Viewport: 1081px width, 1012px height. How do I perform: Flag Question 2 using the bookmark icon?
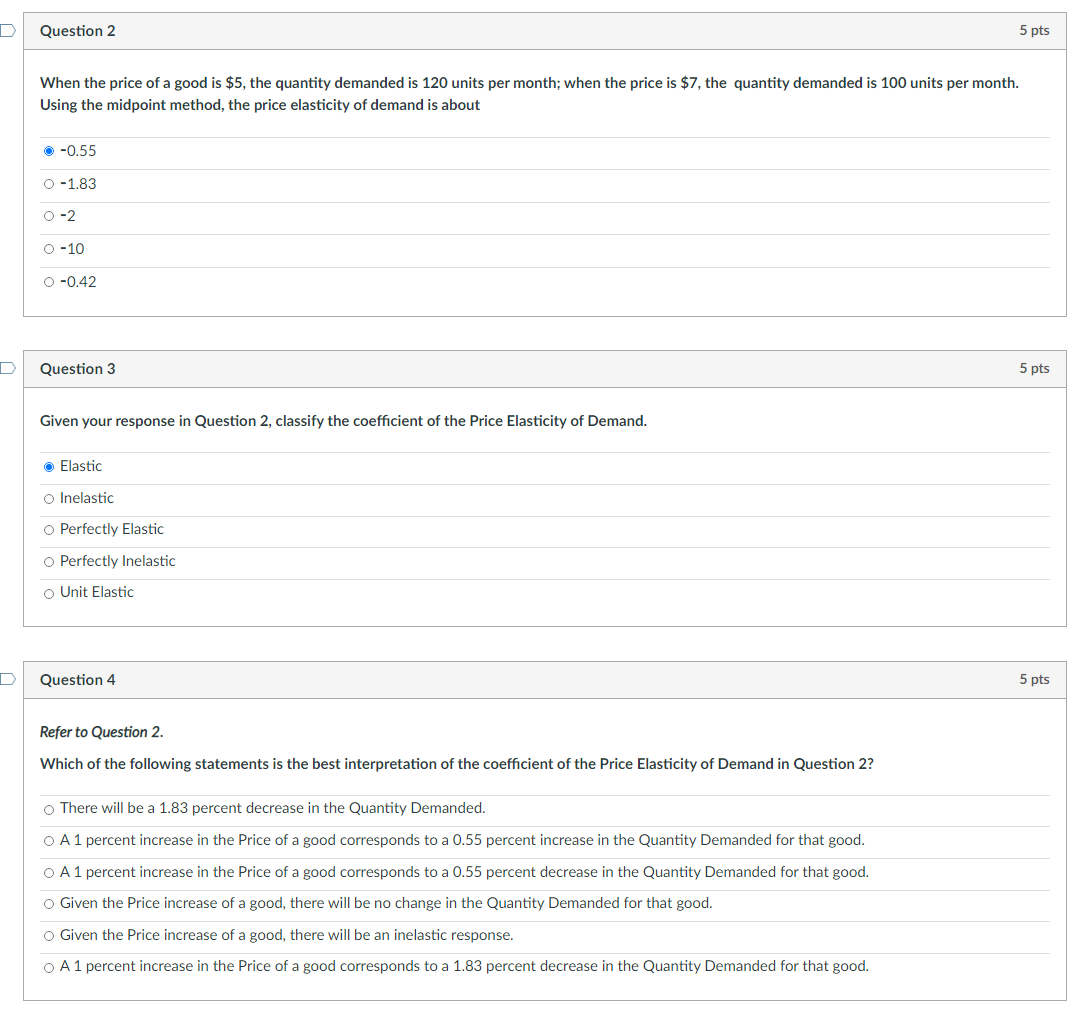7,30
